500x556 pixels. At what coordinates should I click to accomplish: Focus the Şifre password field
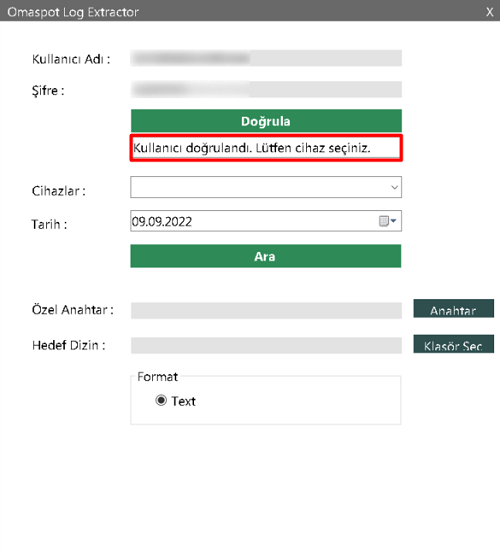click(x=266, y=89)
